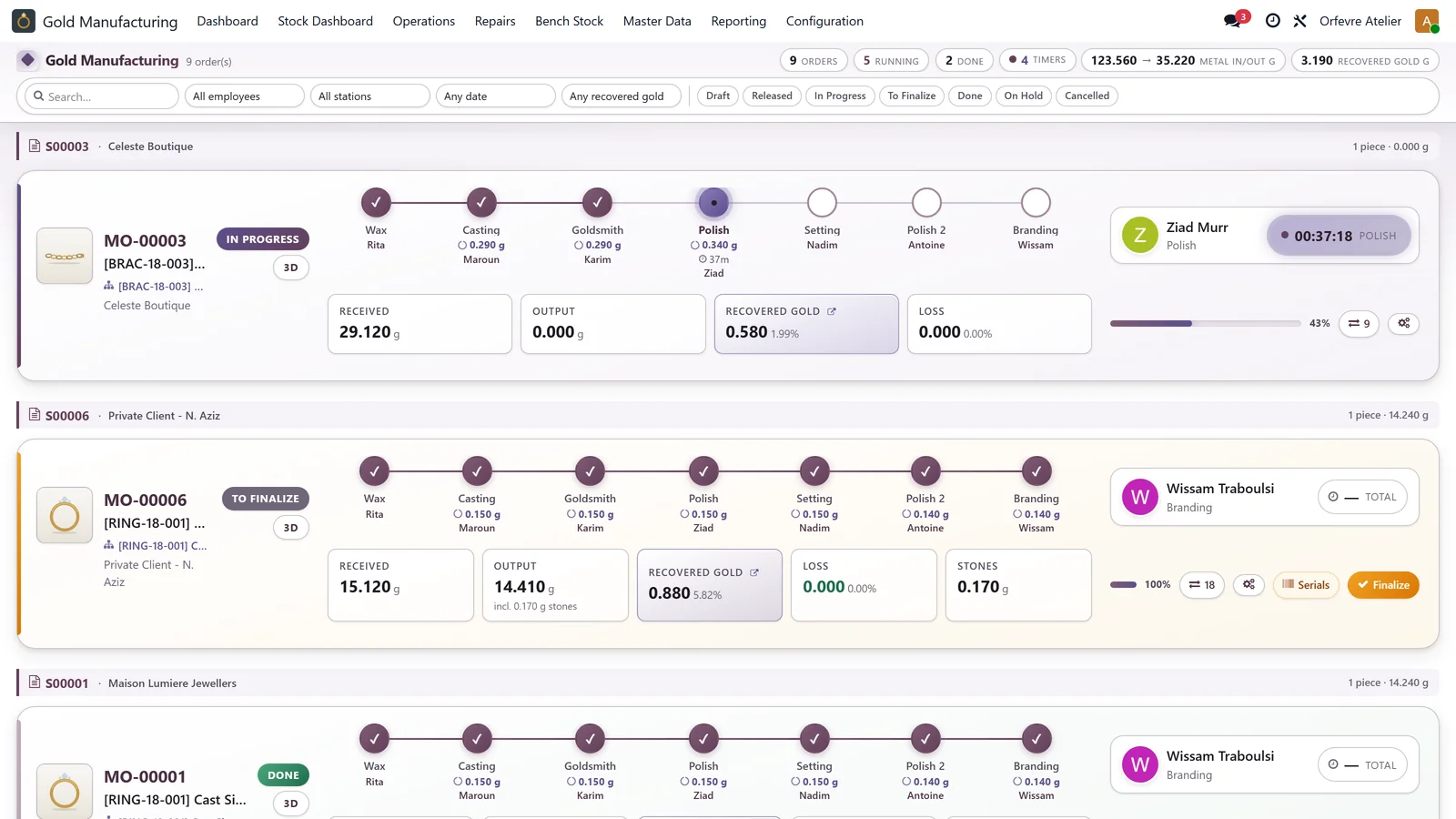Toggle the Cancelled status filter
1456x819 pixels.
[1087, 96]
